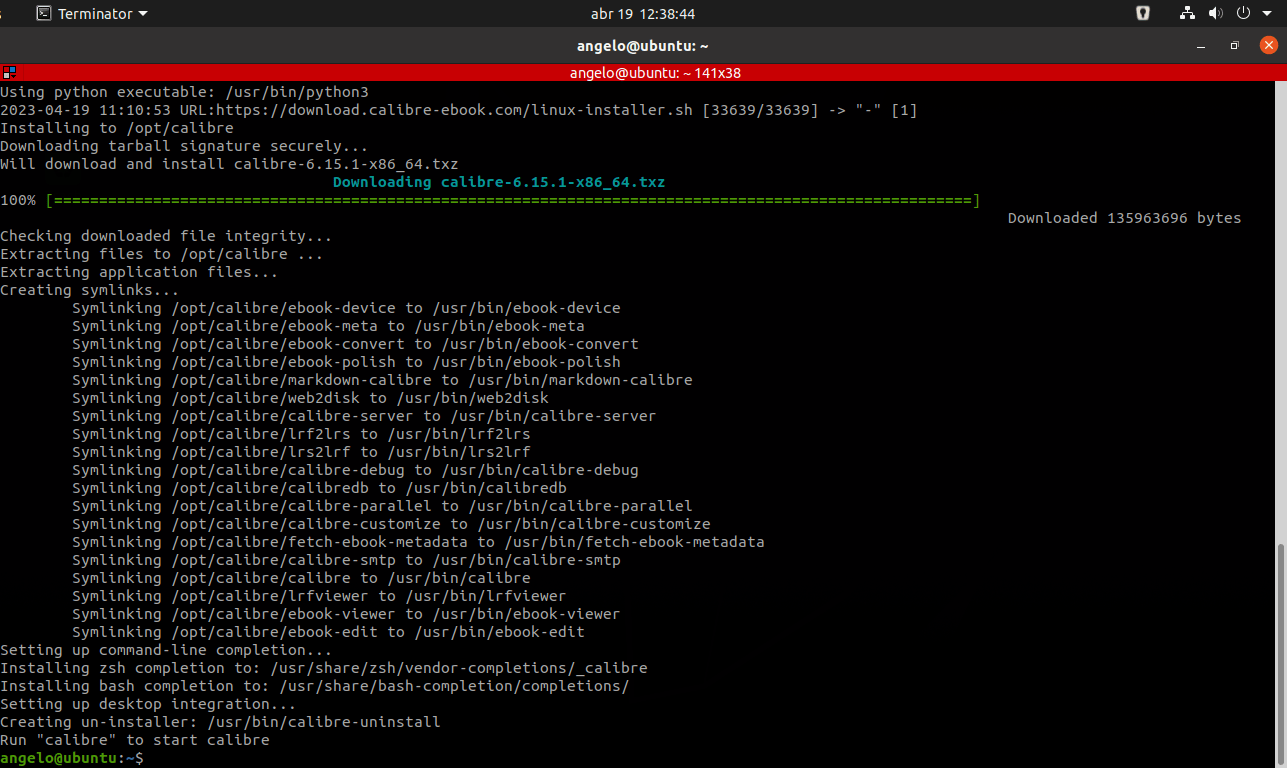Click the ebook-convert symlinking line
Viewport: 1287px width, 768px height.
coord(355,344)
